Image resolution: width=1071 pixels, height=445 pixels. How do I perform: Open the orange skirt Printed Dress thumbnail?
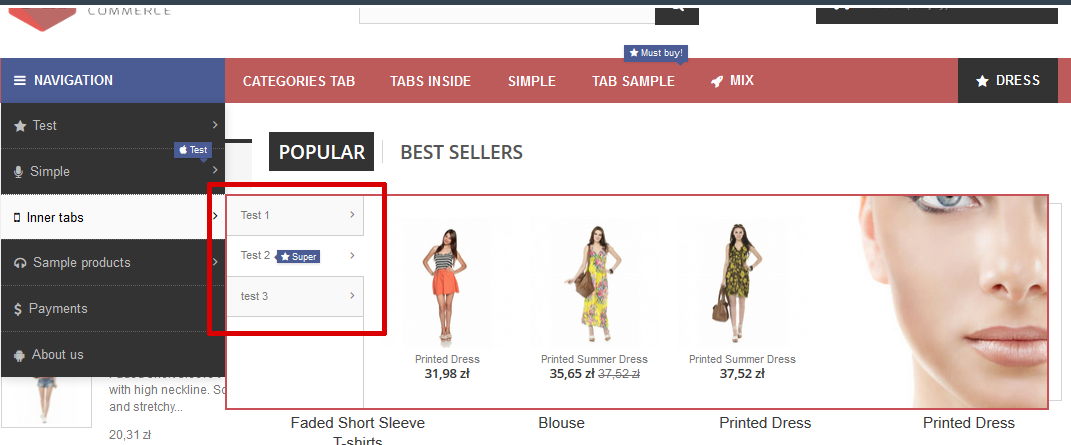coord(447,285)
